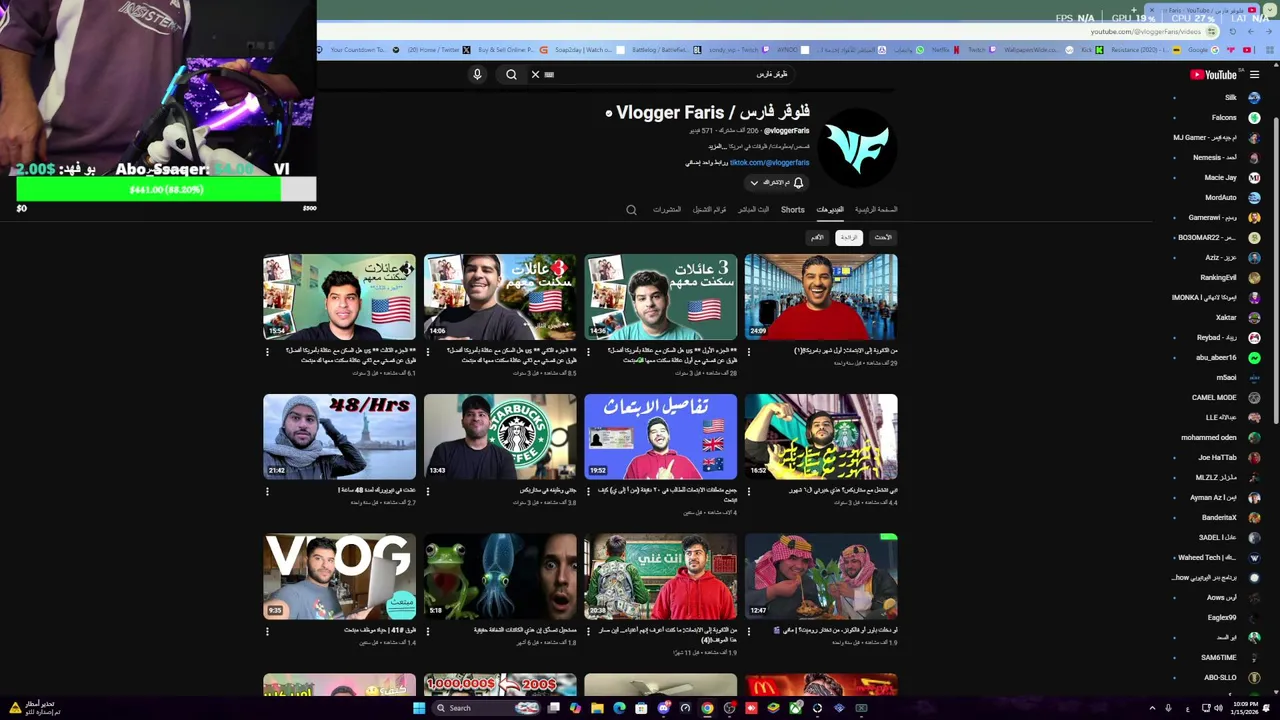Open three-dot menu of the 14:06 video
This screenshot has height=720, width=1280.
click(x=427, y=352)
